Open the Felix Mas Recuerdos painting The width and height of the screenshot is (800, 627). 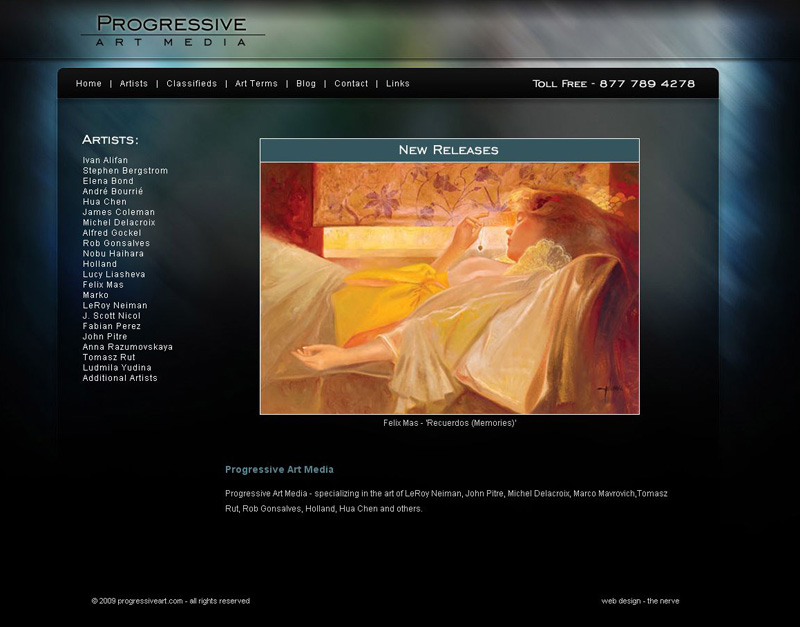click(449, 288)
